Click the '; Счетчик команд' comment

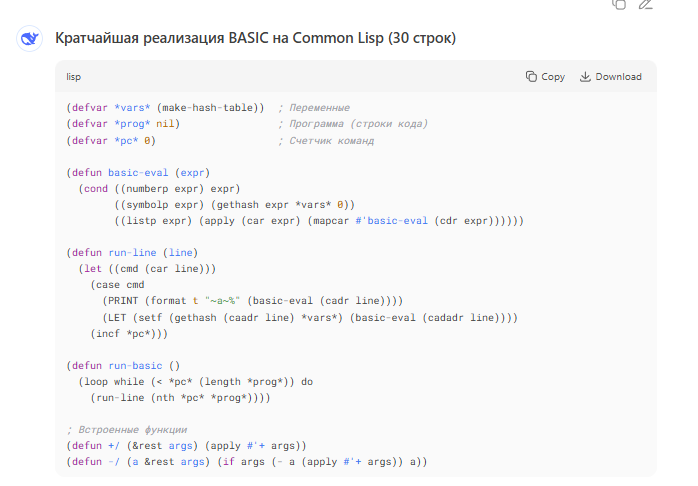326,141
